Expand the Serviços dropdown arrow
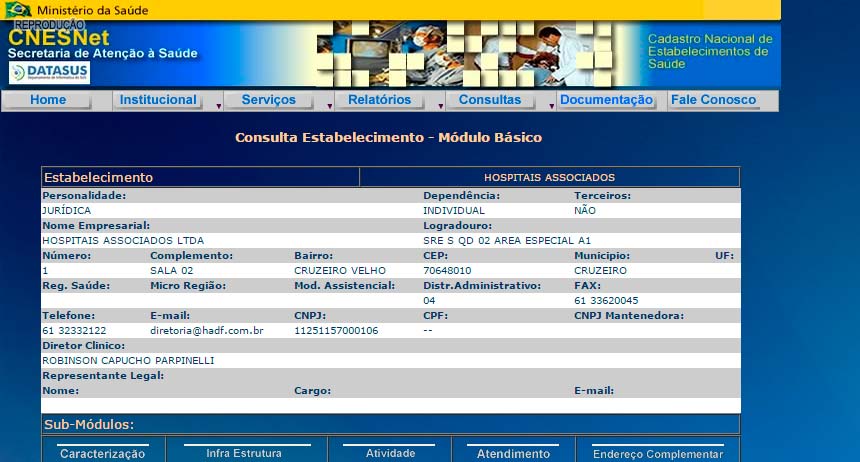 [329, 104]
